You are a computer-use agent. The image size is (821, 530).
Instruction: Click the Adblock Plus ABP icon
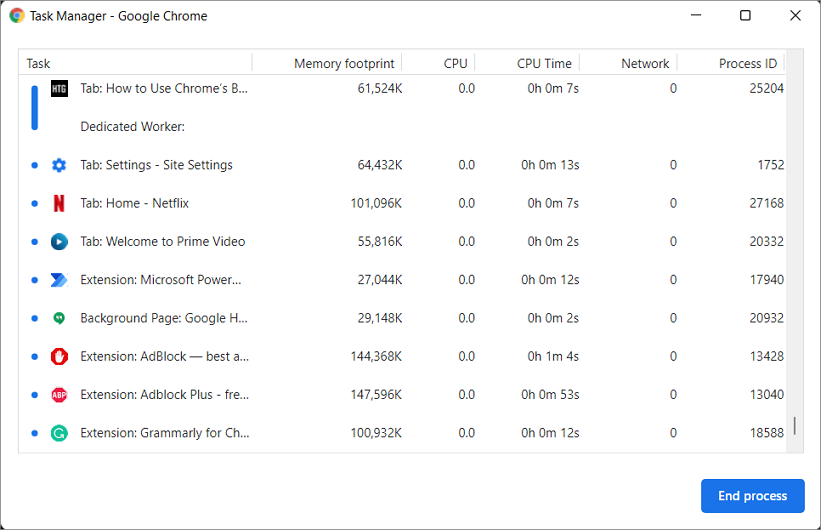[x=59, y=395]
